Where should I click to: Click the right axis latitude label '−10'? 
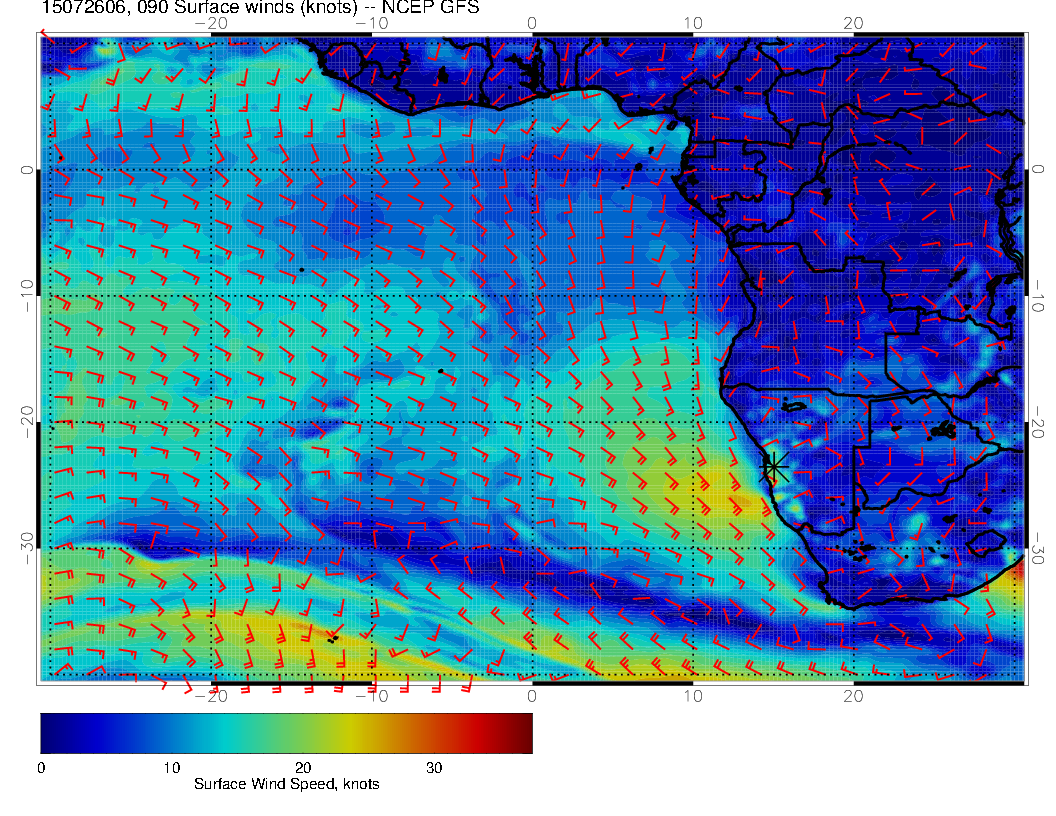pos(1037,296)
